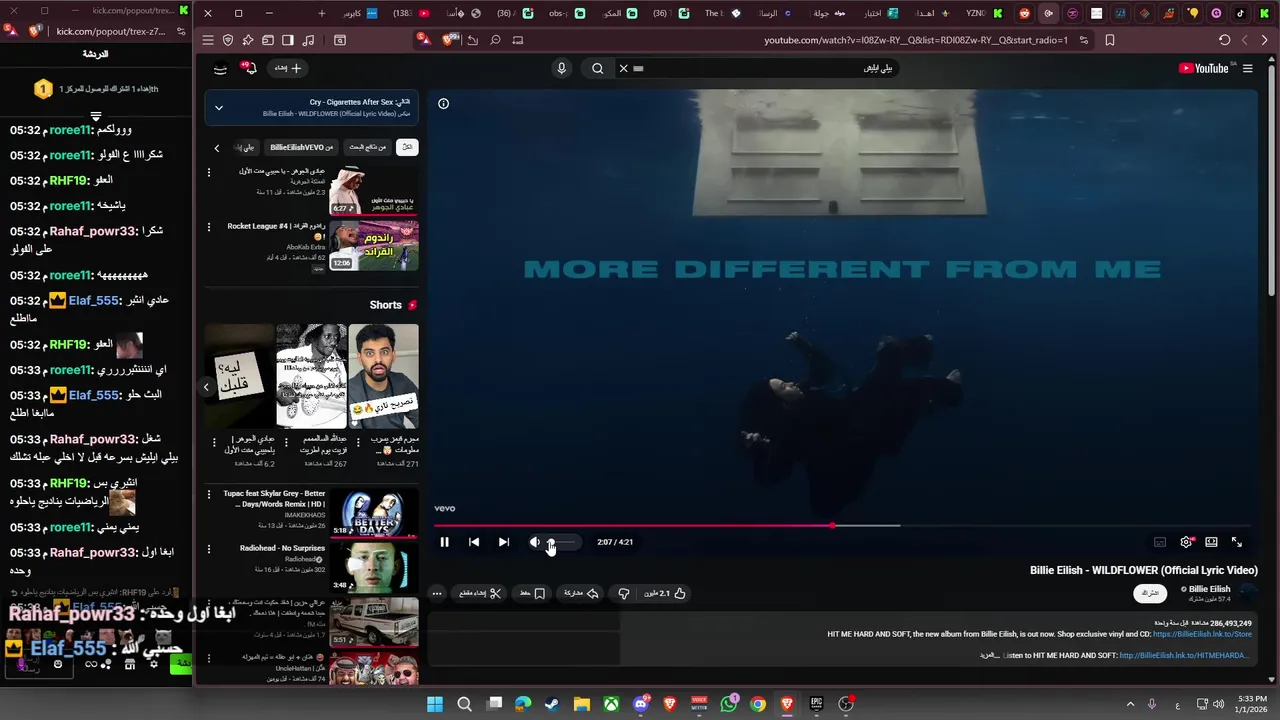1280x720 pixels.
Task: Switch to theater mode
Action: click(x=1211, y=542)
